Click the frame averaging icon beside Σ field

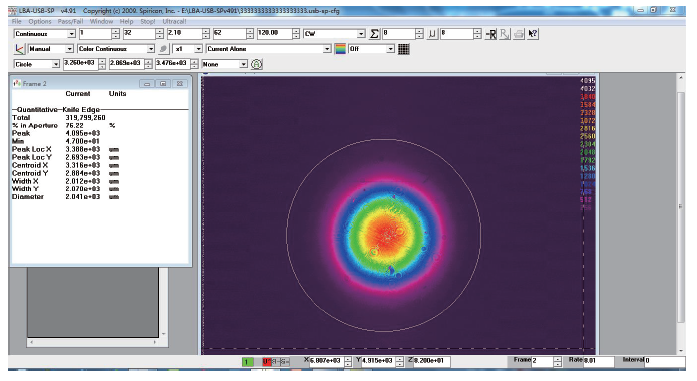click(x=432, y=34)
